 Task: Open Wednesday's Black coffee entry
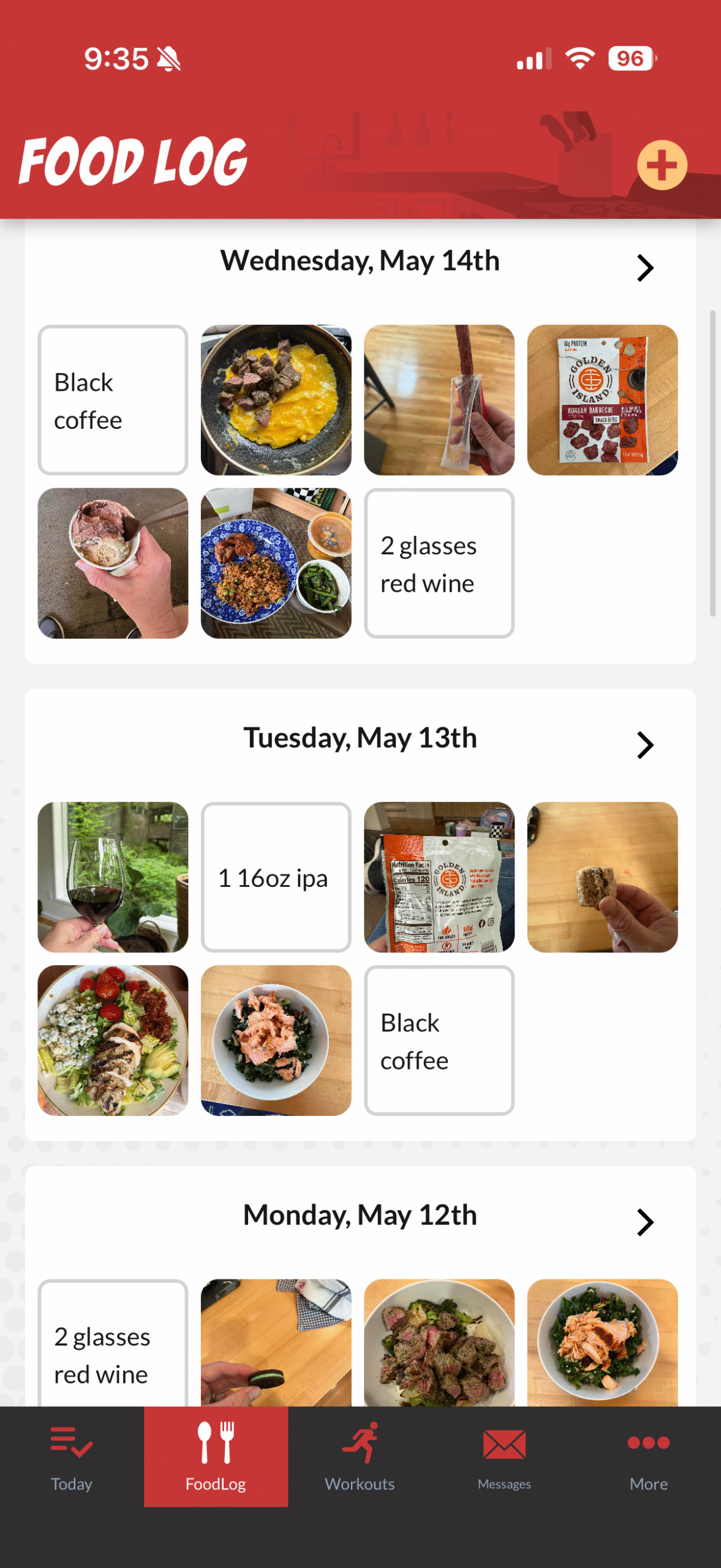click(113, 400)
